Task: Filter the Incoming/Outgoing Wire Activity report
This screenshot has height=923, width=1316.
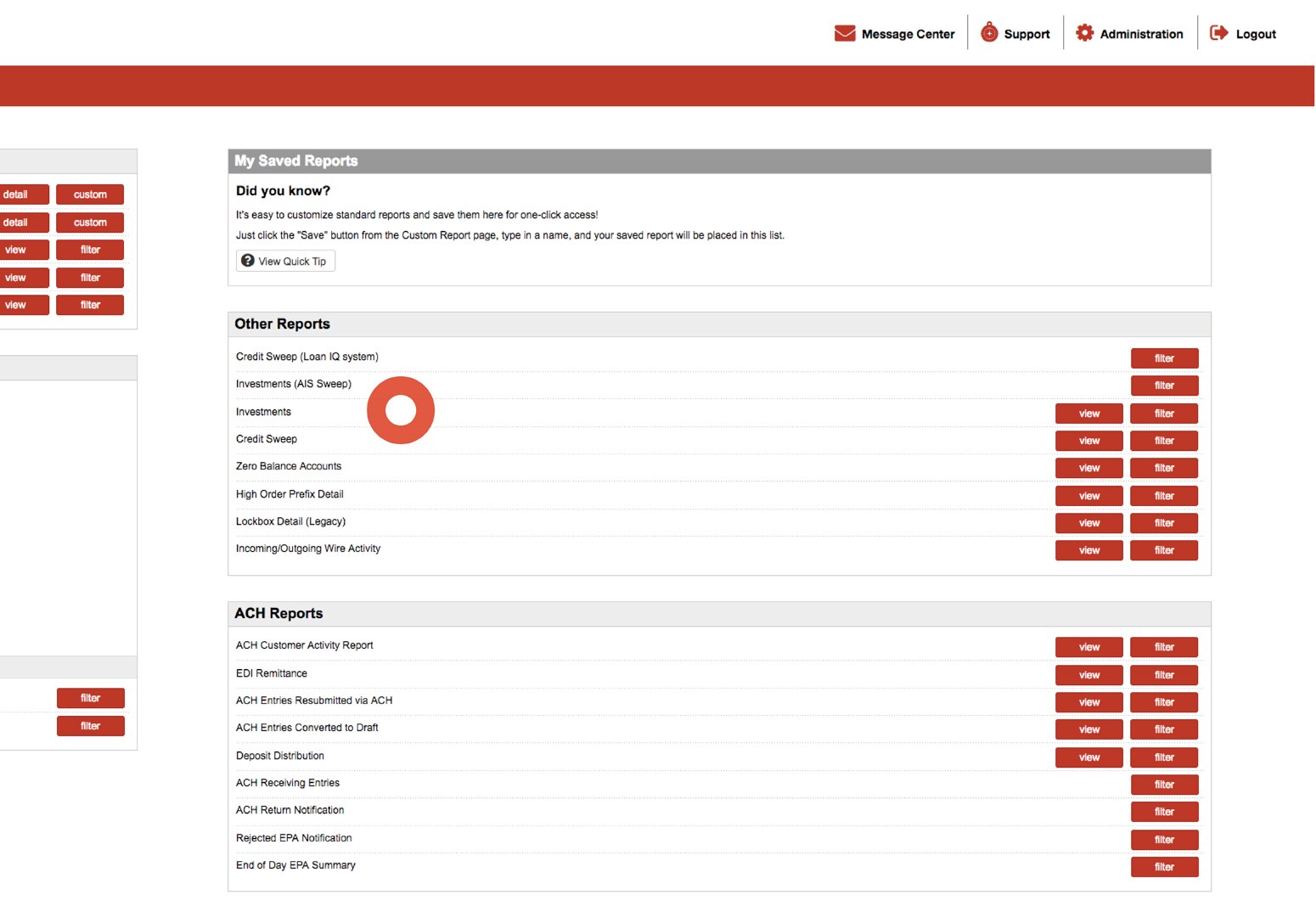Action: coord(1163,550)
